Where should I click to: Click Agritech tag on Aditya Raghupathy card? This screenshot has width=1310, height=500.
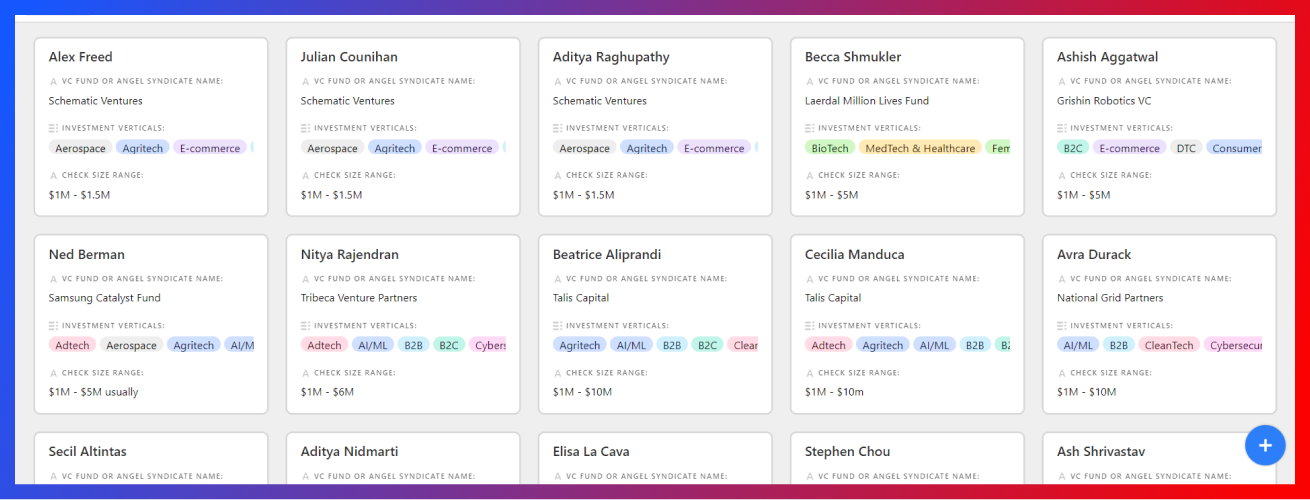[x=647, y=148]
